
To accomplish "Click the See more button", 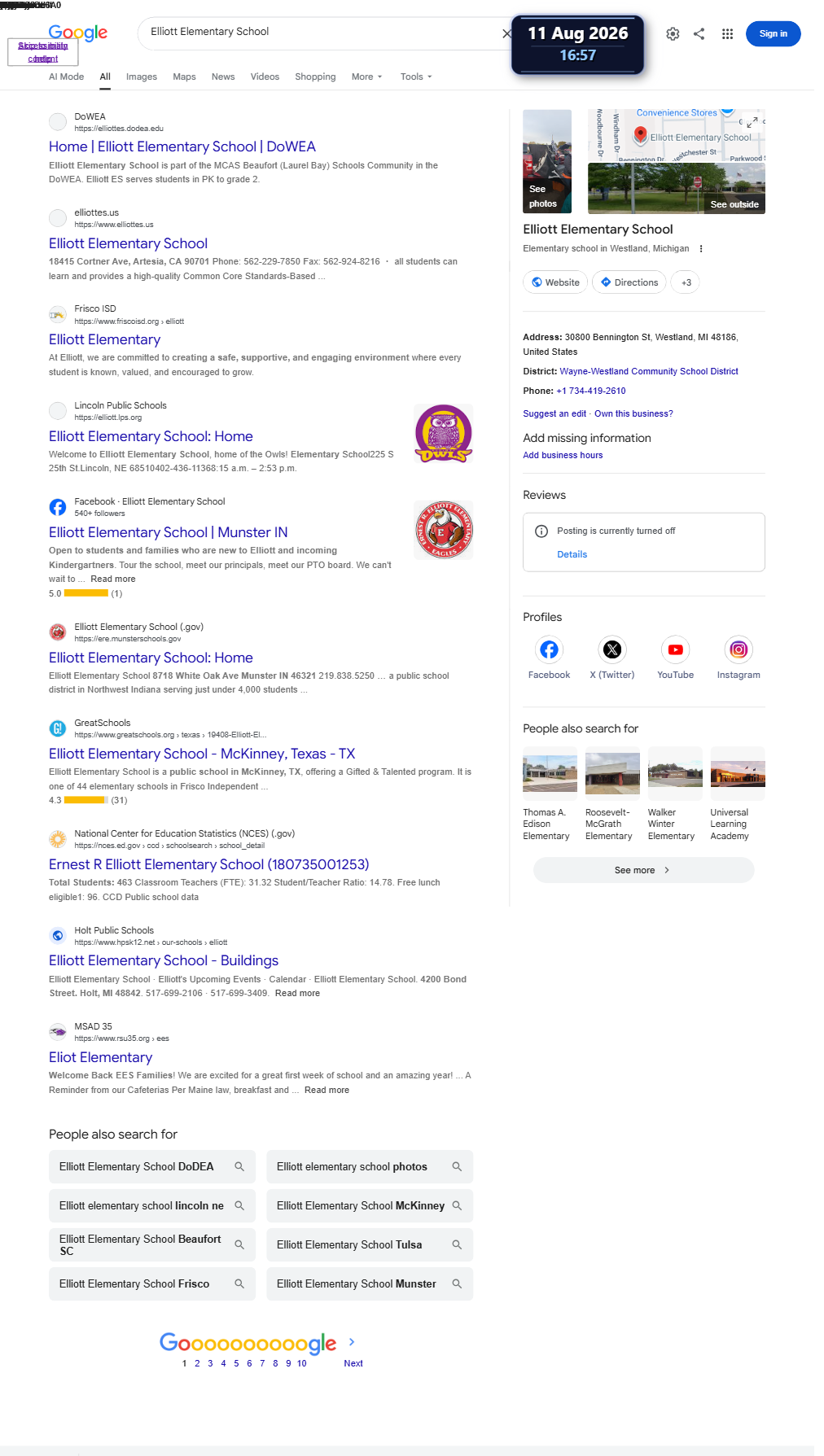I will 643,870.
